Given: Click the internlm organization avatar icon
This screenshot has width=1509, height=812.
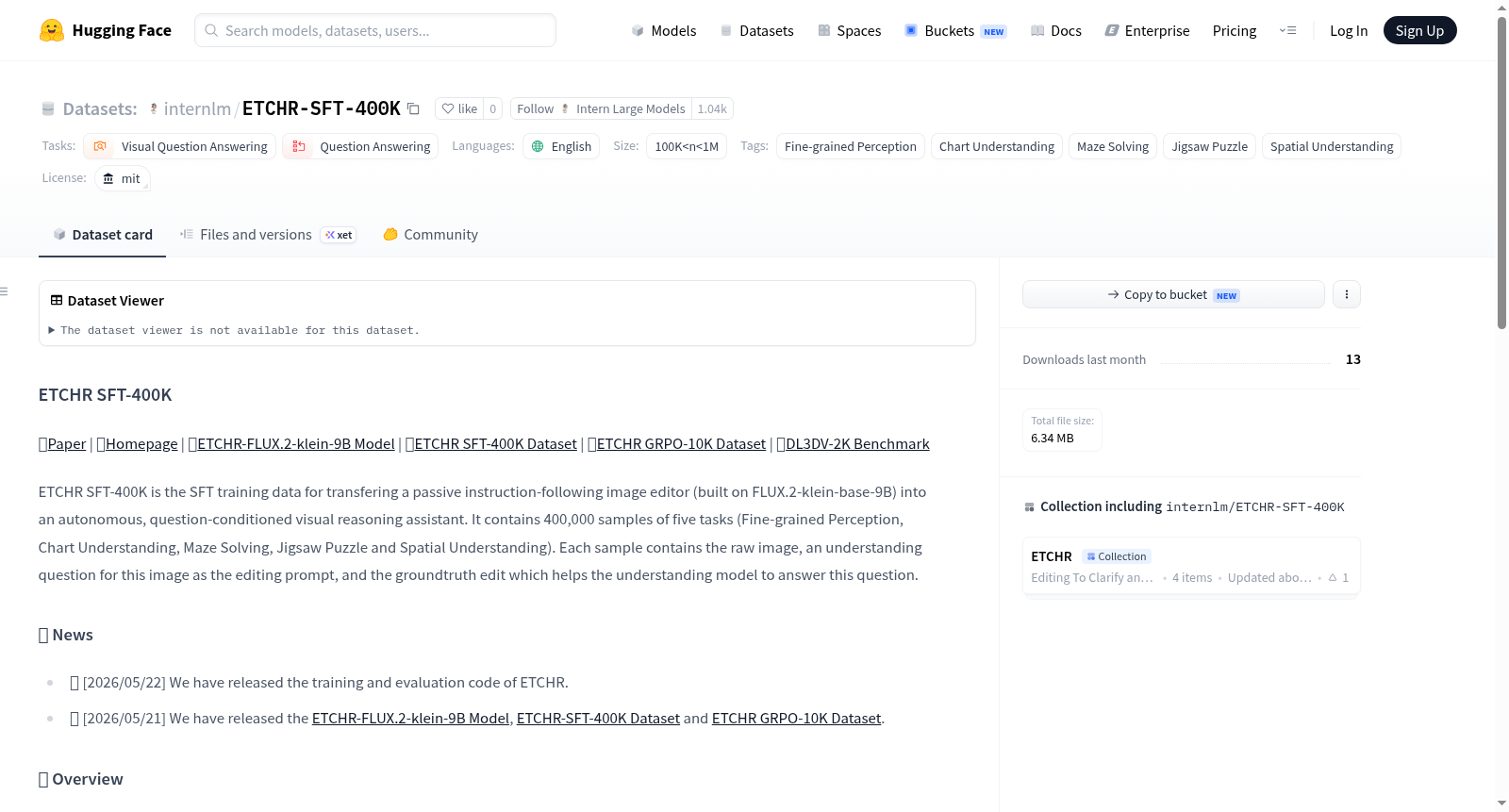Looking at the screenshot, I should click(154, 108).
